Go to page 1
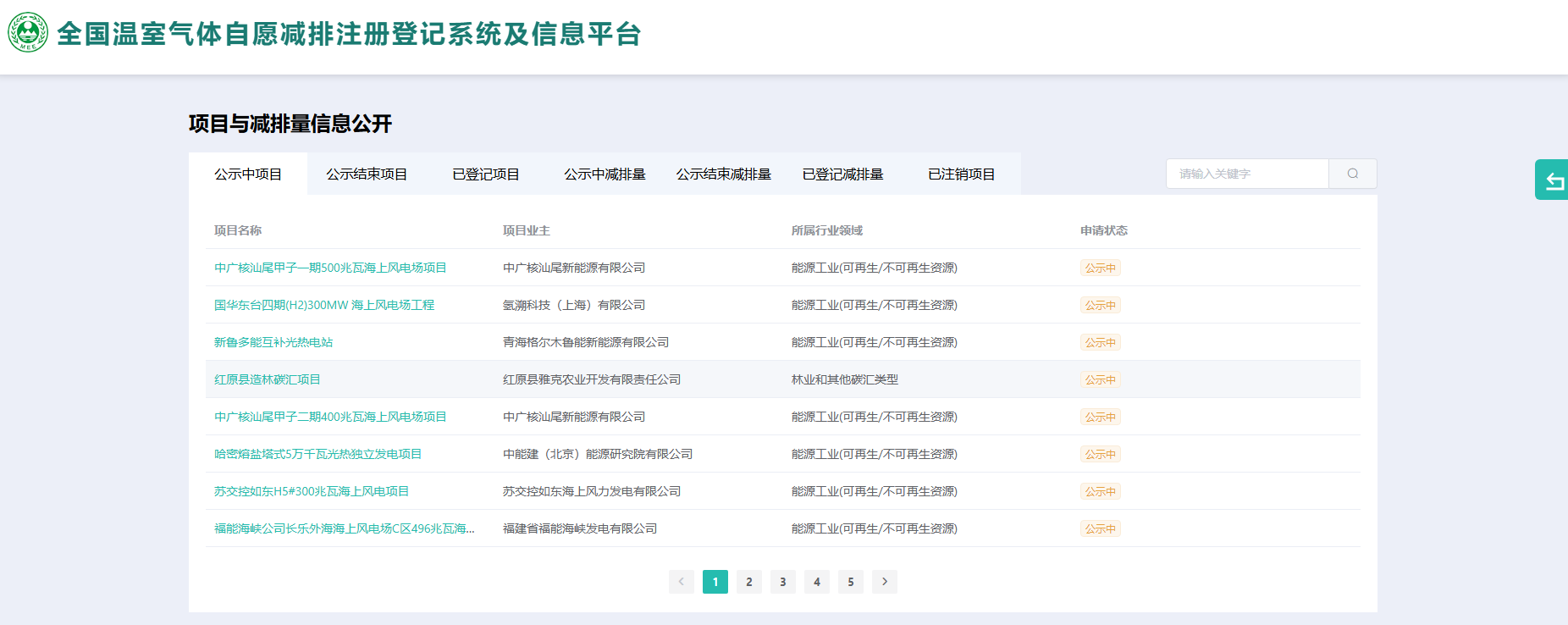 click(x=715, y=582)
